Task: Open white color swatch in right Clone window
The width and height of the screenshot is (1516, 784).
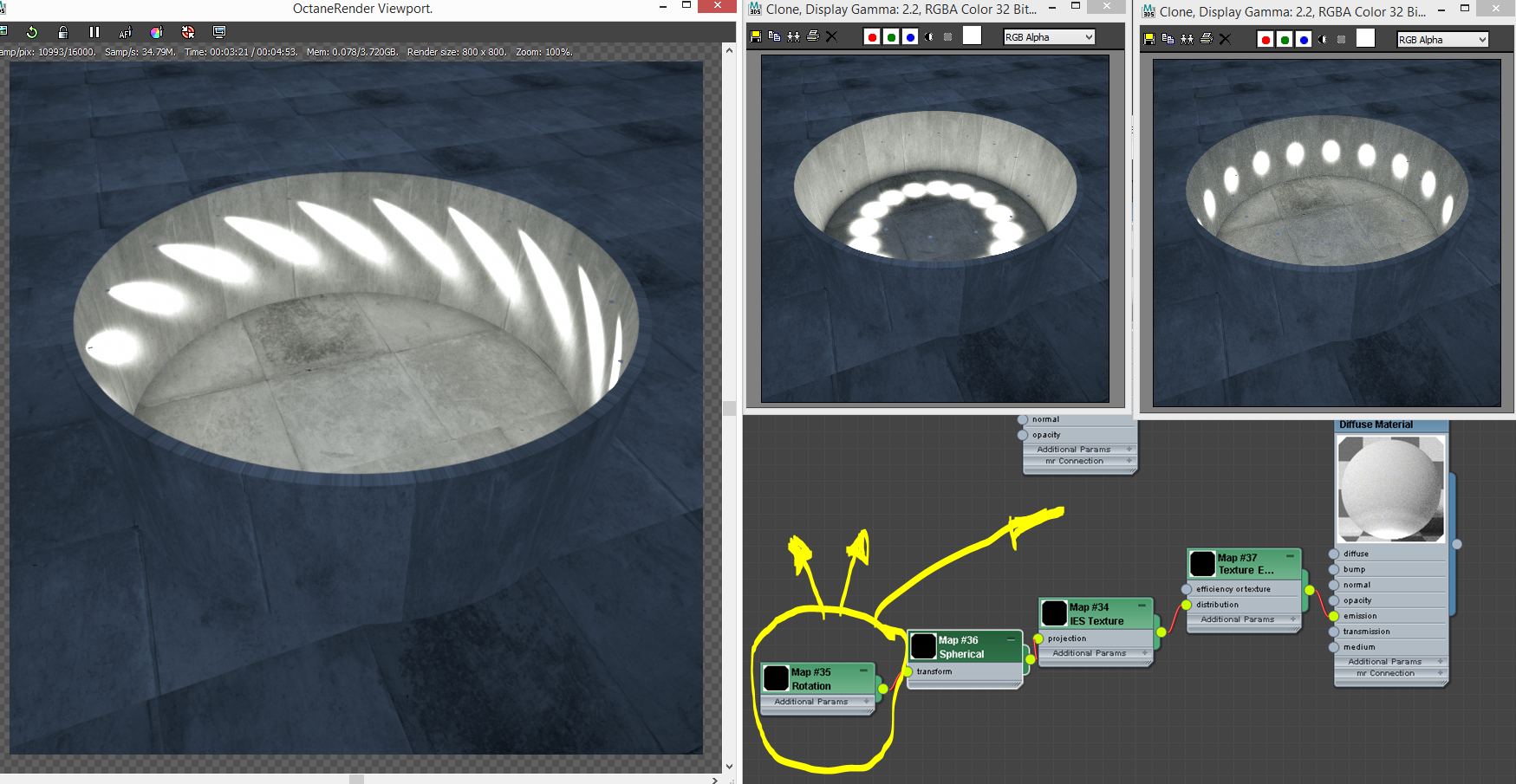Action: click(1365, 38)
